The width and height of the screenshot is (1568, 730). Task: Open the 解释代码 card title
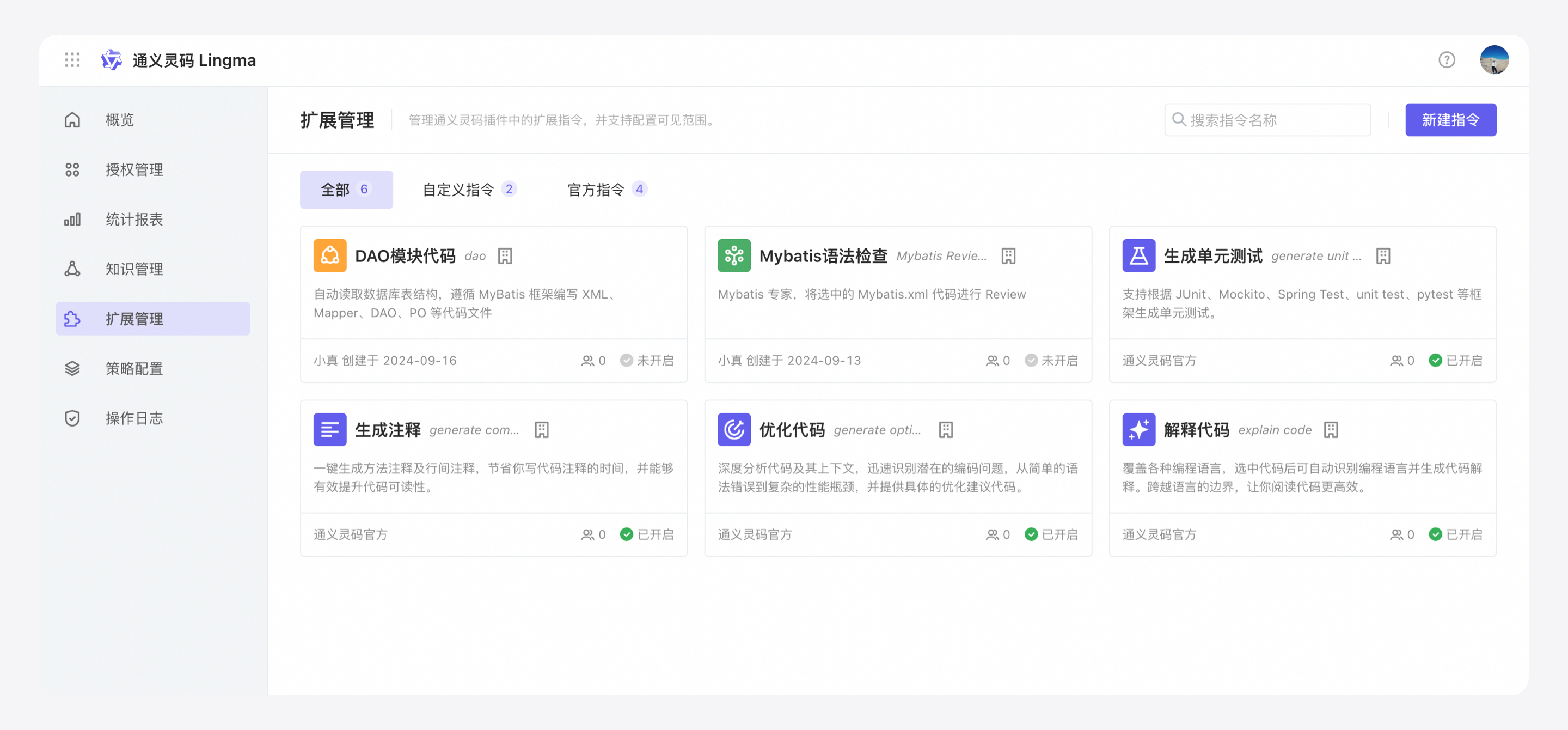(1196, 430)
